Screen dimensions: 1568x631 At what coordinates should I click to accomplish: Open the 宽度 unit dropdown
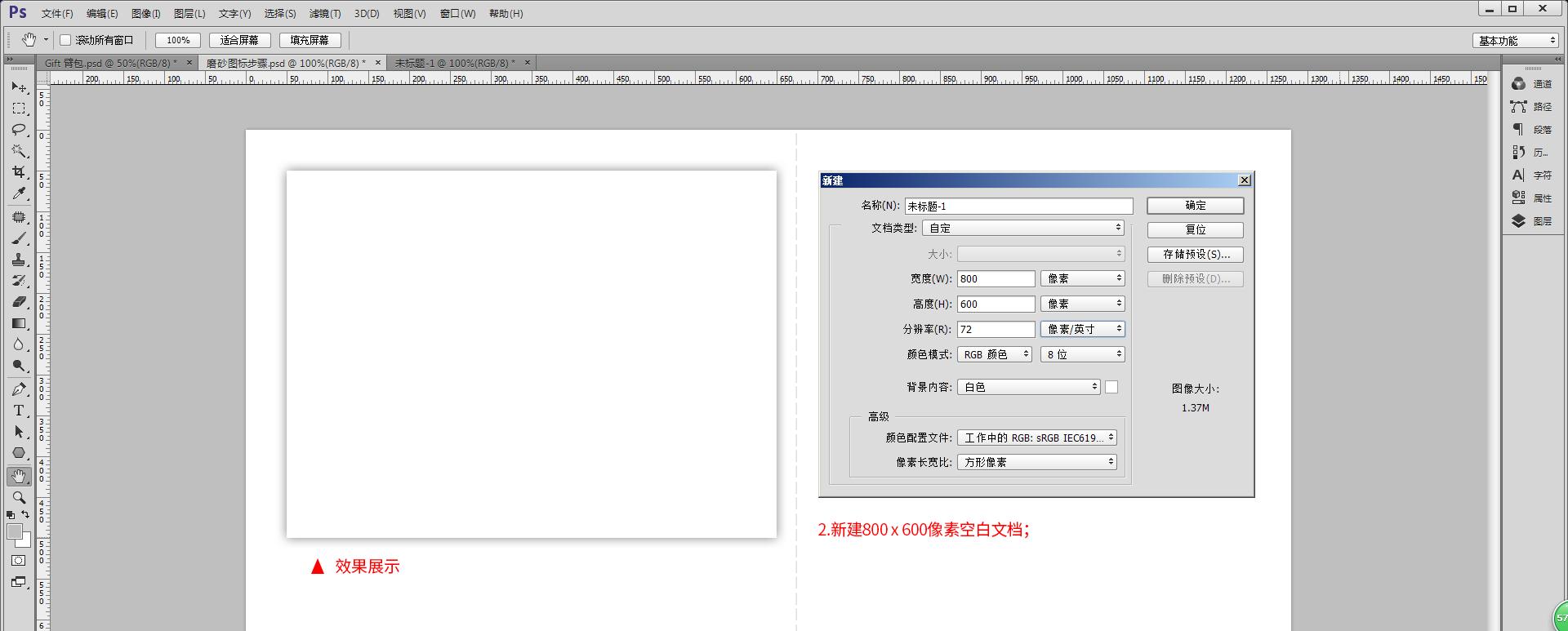tap(1083, 279)
